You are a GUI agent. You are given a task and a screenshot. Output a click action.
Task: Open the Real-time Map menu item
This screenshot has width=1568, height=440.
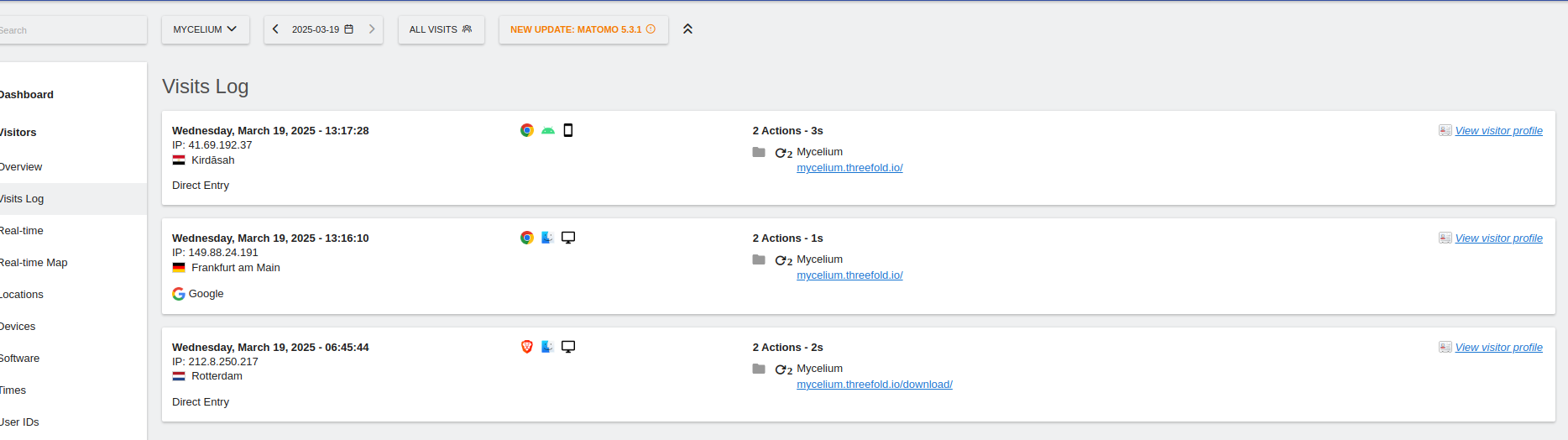coord(34,263)
